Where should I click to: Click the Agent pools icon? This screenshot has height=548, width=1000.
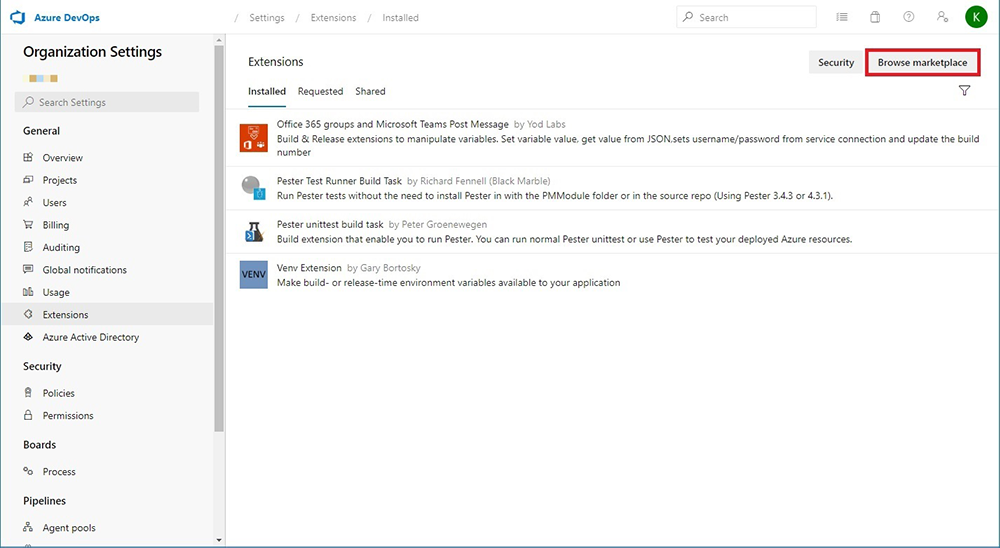point(28,527)
